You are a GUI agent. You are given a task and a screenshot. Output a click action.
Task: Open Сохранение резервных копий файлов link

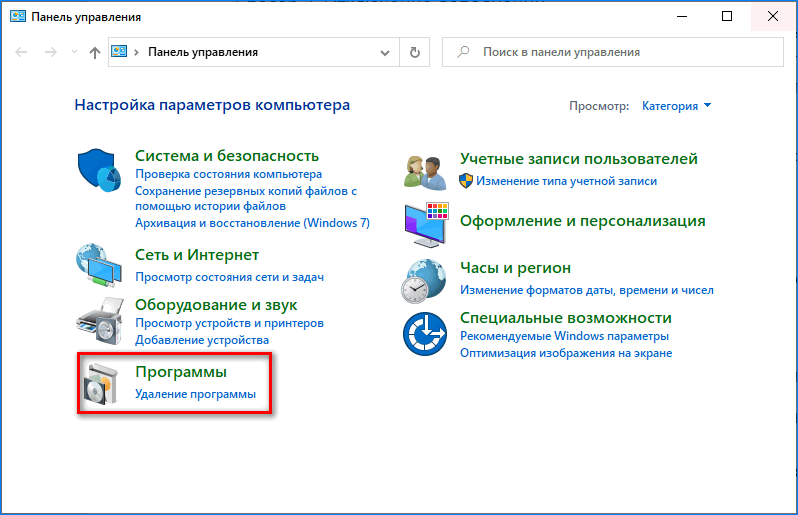point(246,198)
